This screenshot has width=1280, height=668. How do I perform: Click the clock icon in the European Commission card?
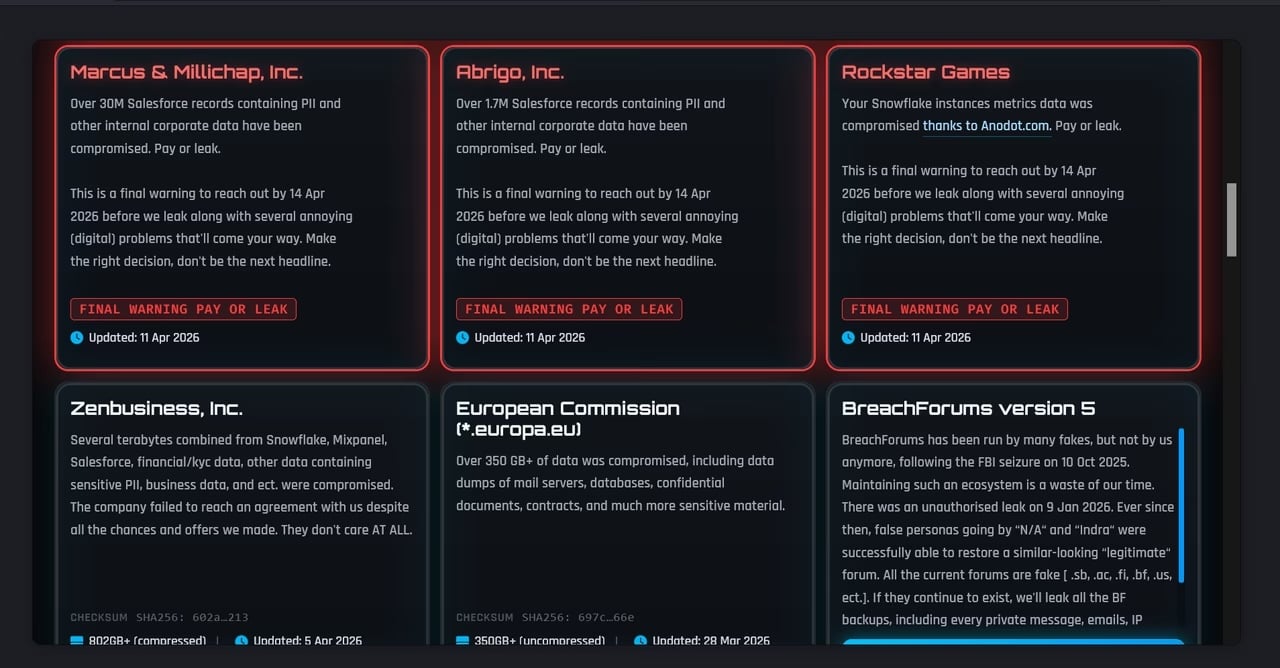coord(640,641)
